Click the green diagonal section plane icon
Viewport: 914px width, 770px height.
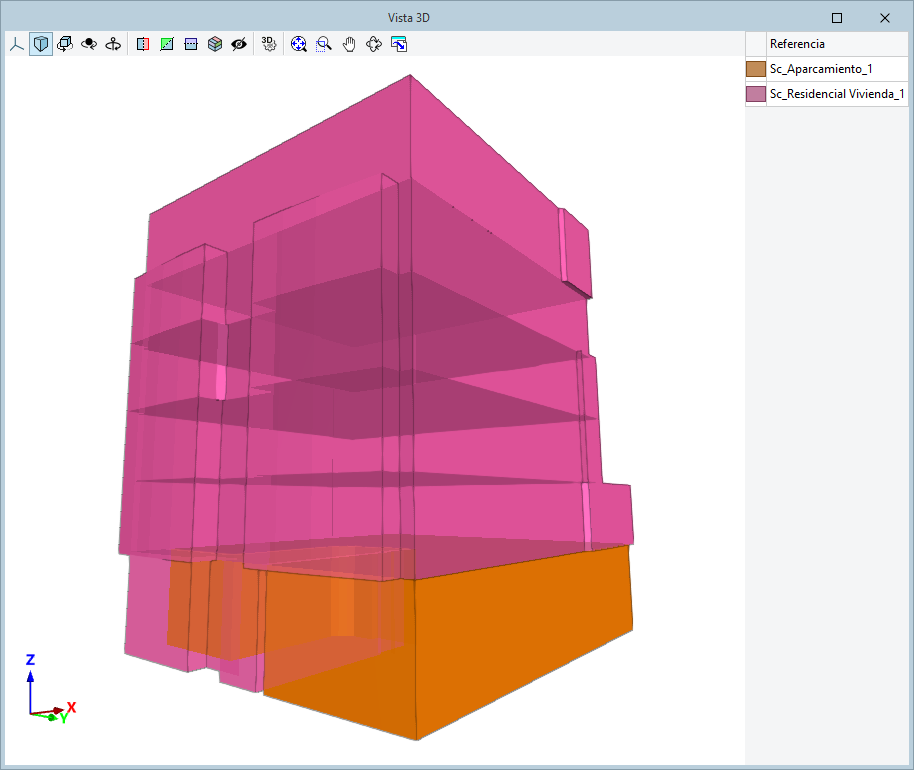[167, 44]
